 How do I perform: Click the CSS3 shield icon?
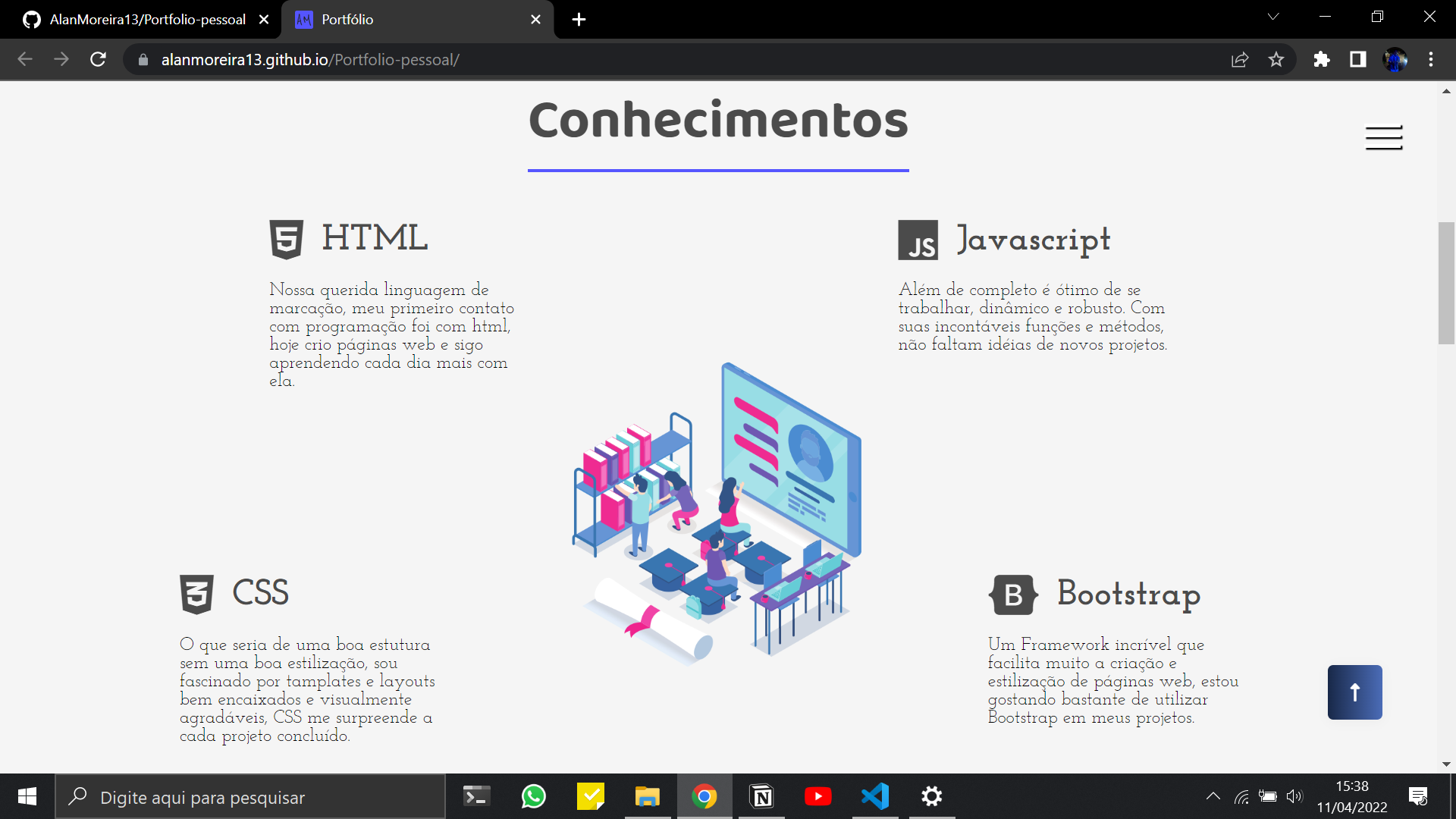[x=196, y=595]
